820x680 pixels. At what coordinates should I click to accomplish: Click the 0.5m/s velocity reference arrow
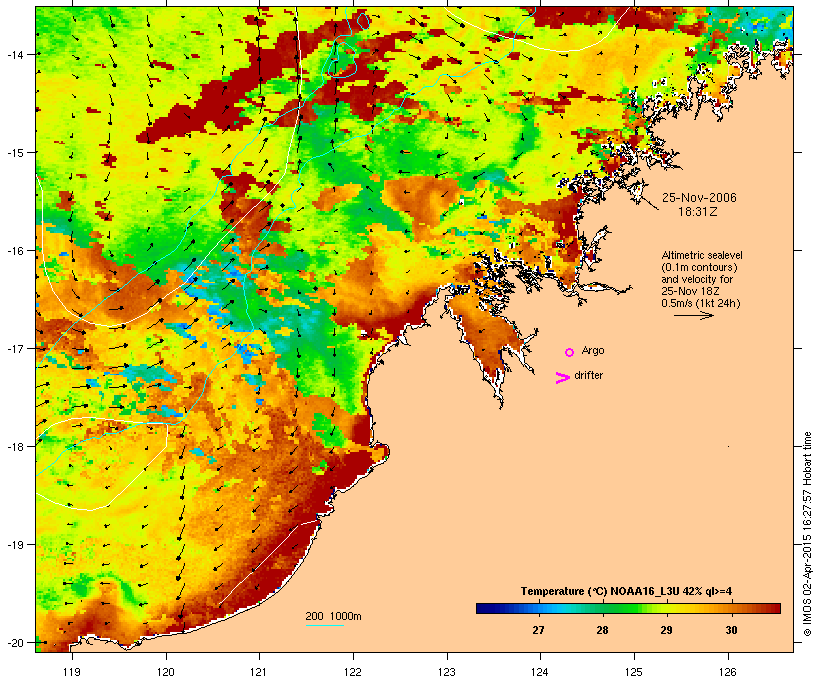click(693, 315)
